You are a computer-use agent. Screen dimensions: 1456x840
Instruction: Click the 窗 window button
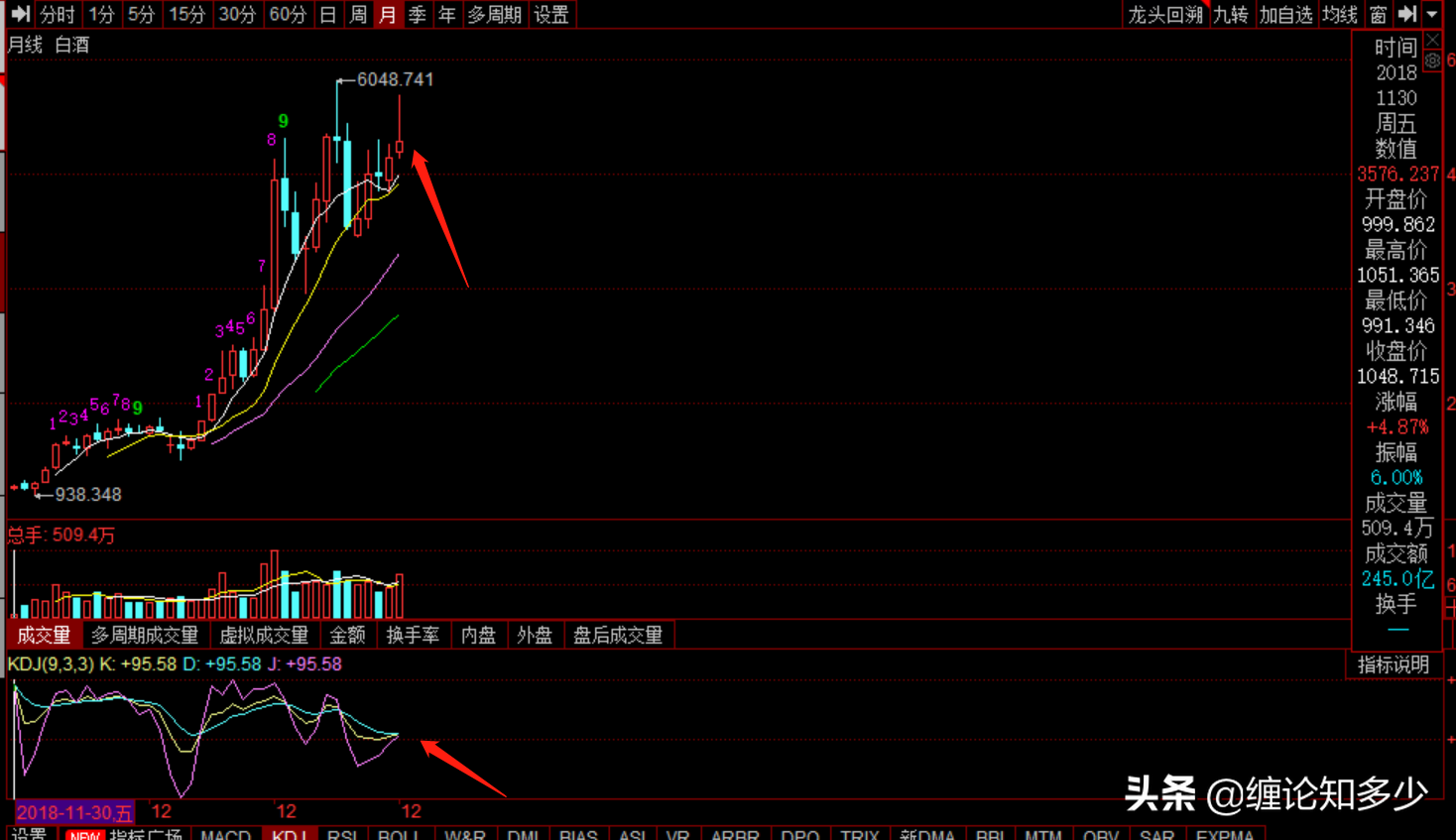pos(1379,15)
